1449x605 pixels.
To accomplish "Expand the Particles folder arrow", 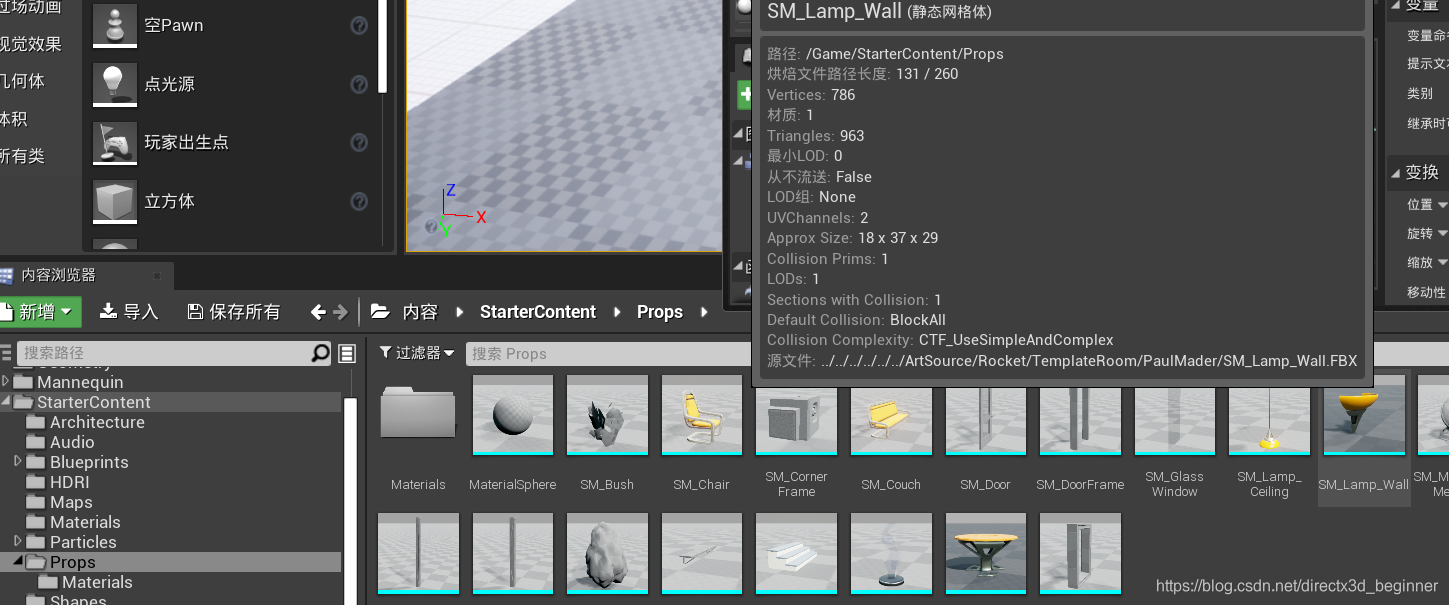I will tap(19, 542).
